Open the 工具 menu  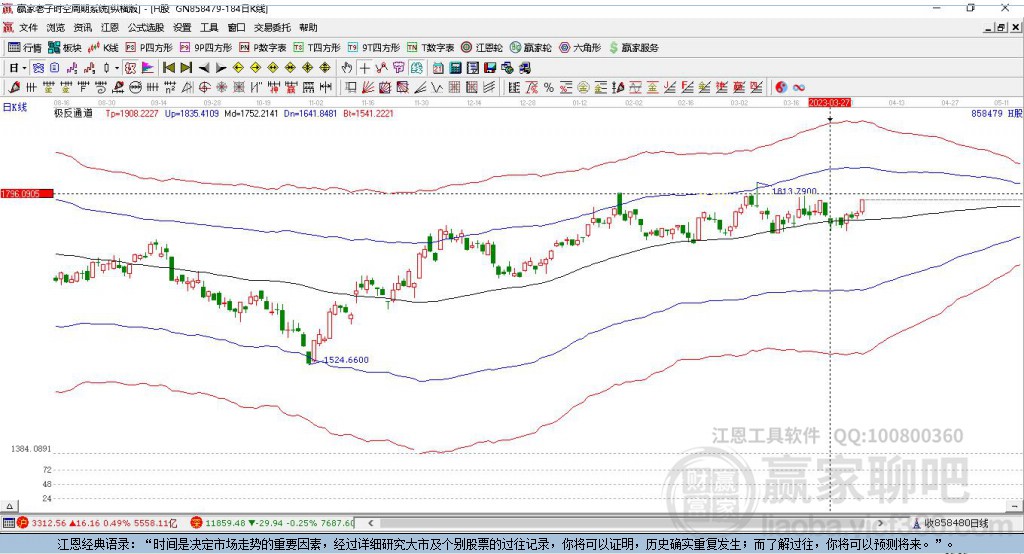click(209, 27)
